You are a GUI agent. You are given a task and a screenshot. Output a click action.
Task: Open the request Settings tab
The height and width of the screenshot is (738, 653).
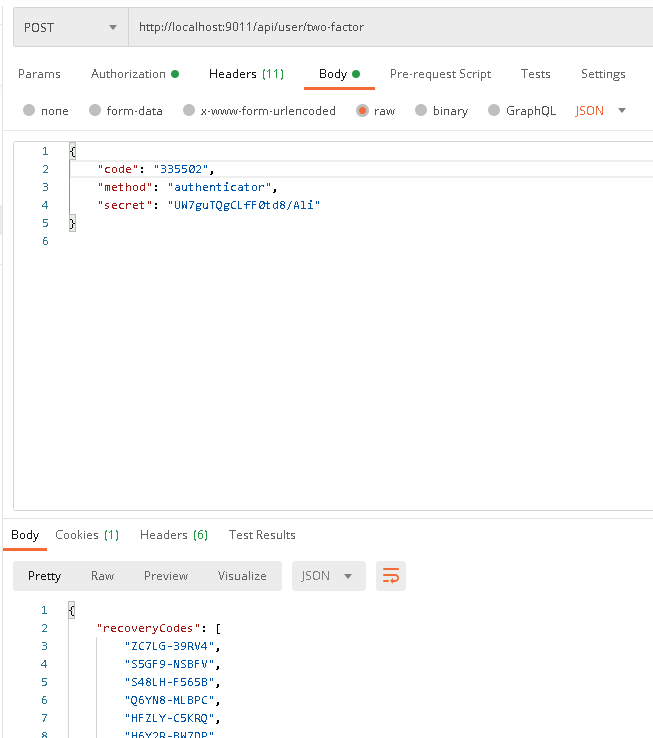(x=603, y=74)
